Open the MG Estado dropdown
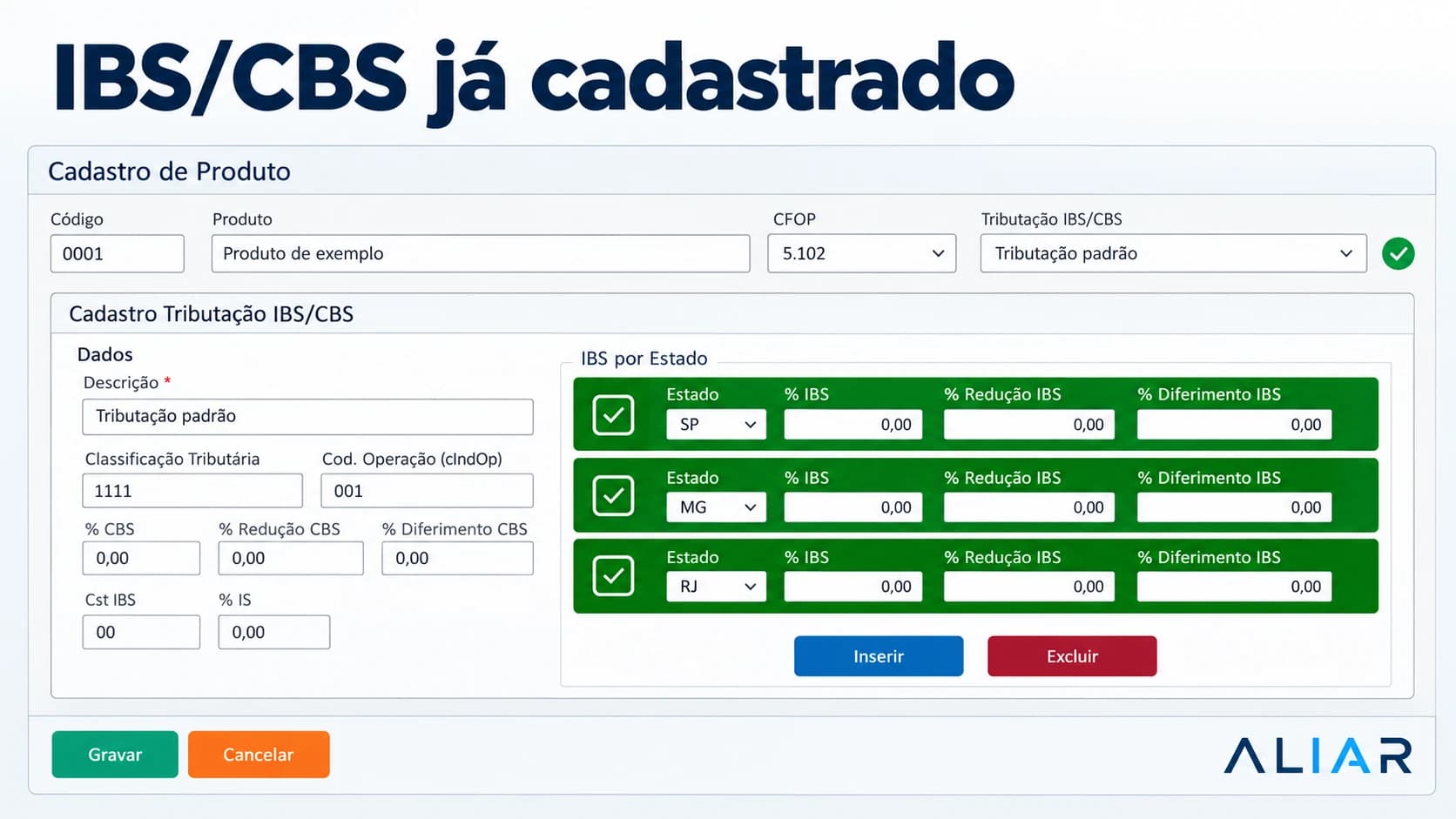 coord(717,507)
